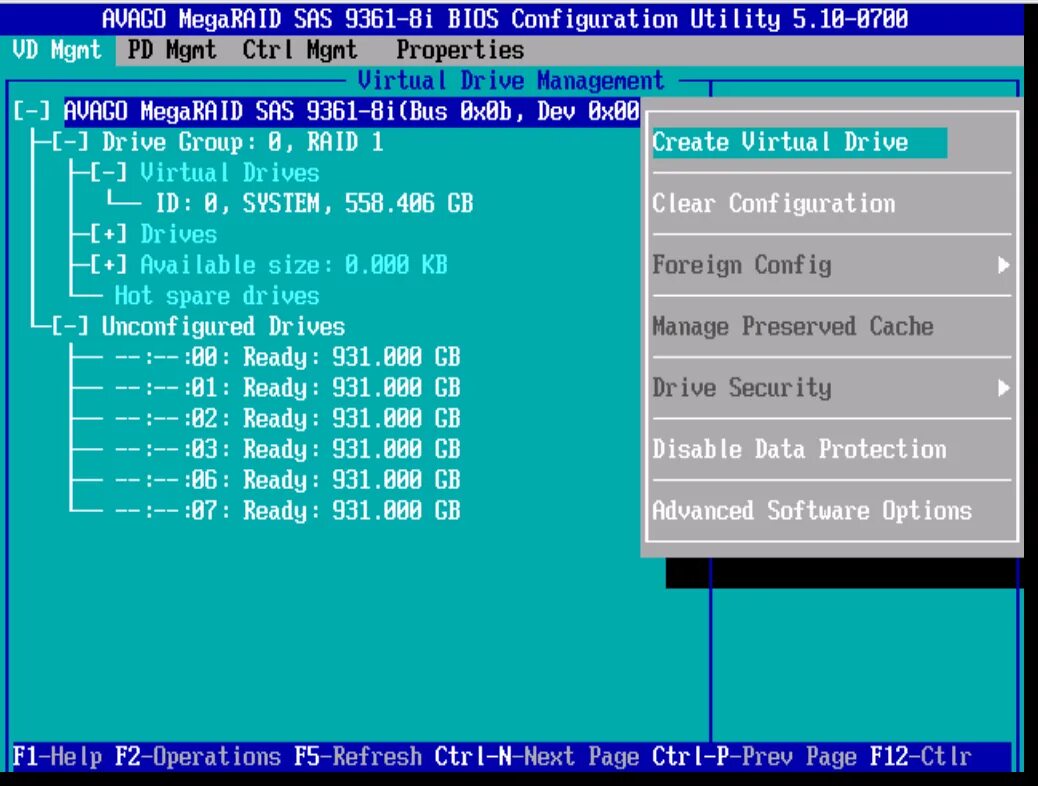
Task: Click the Foreign Config submenu arrow
Action: click(x=1004, y=265)
